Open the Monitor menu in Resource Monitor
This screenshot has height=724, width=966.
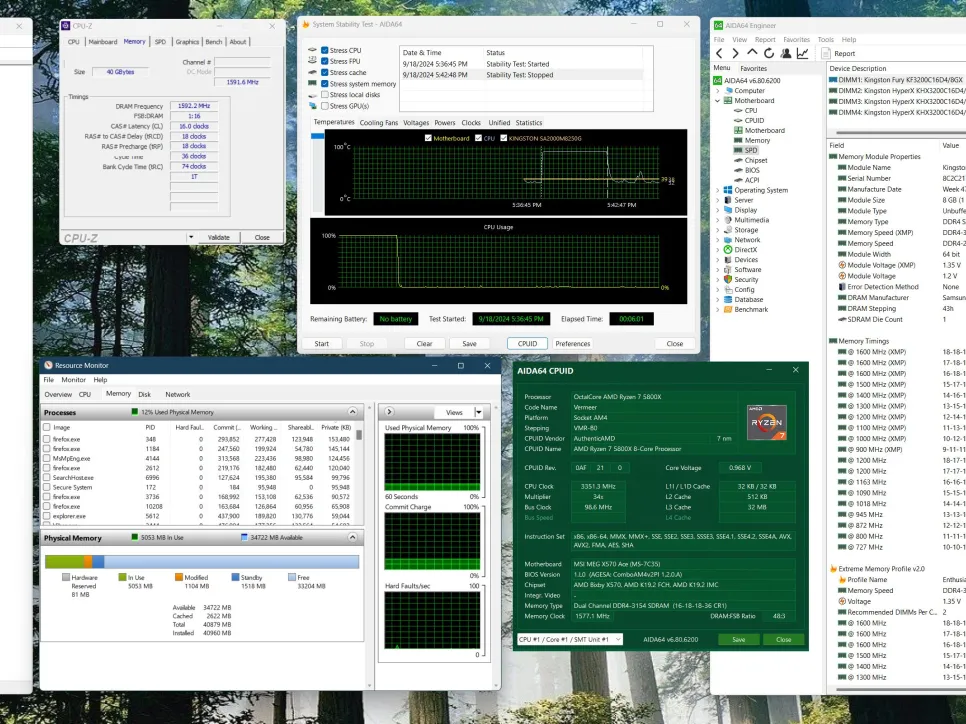[x=73, y=380]
